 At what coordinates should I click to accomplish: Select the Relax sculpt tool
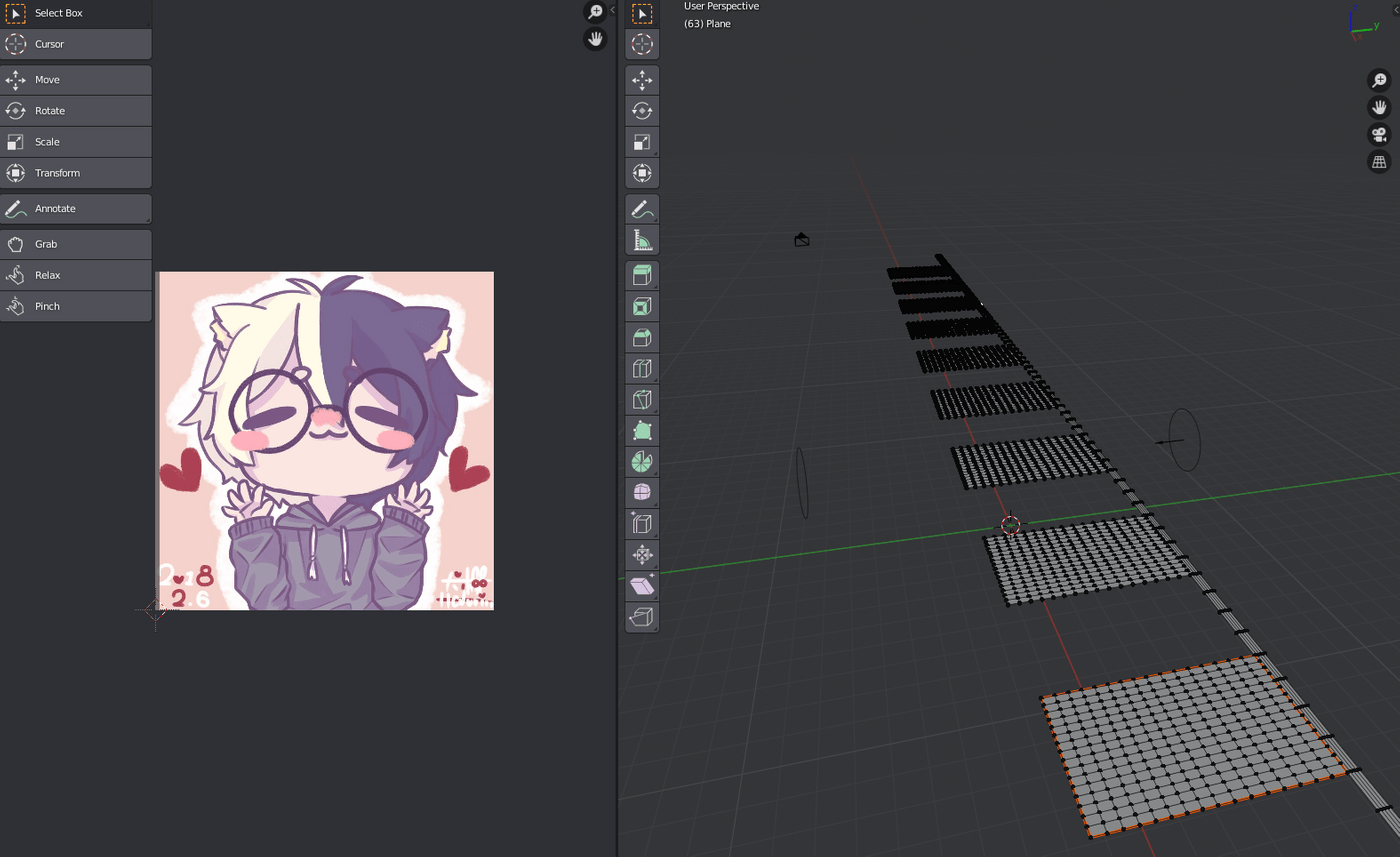click(x=76, y=275)
